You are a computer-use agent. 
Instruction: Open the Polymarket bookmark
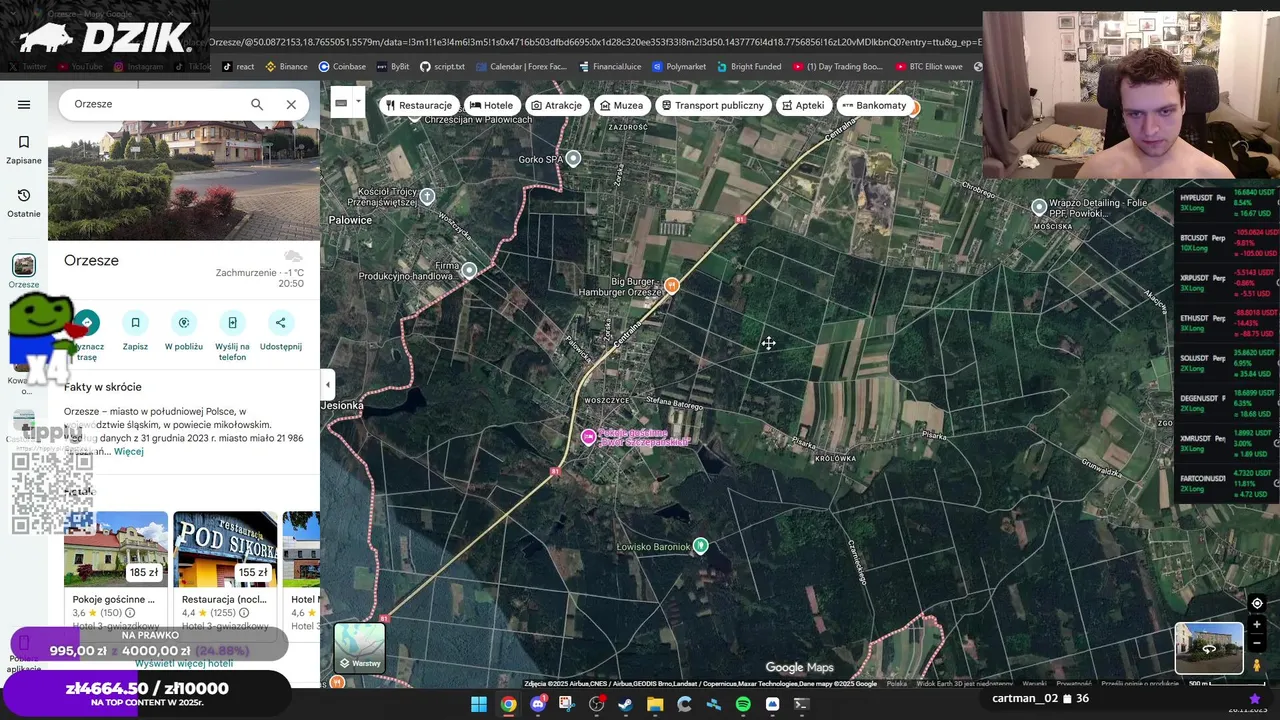coord(679,66)
